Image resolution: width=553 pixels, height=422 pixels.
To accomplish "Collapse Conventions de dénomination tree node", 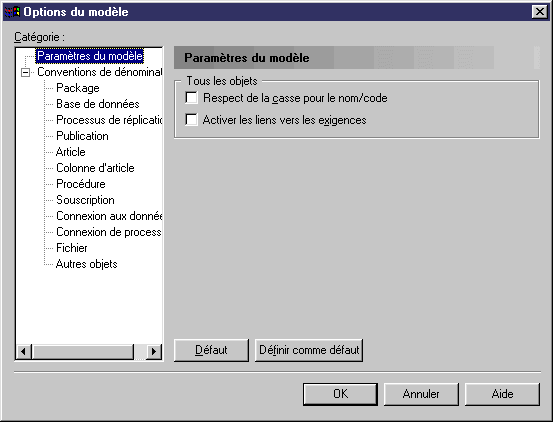I will [25, 72].
